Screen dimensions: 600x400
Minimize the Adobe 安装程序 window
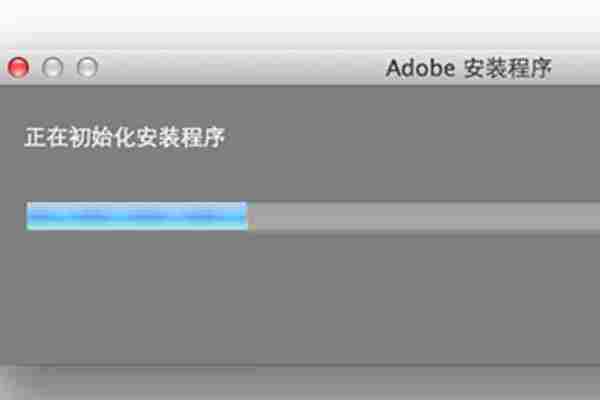pos(52,67)
